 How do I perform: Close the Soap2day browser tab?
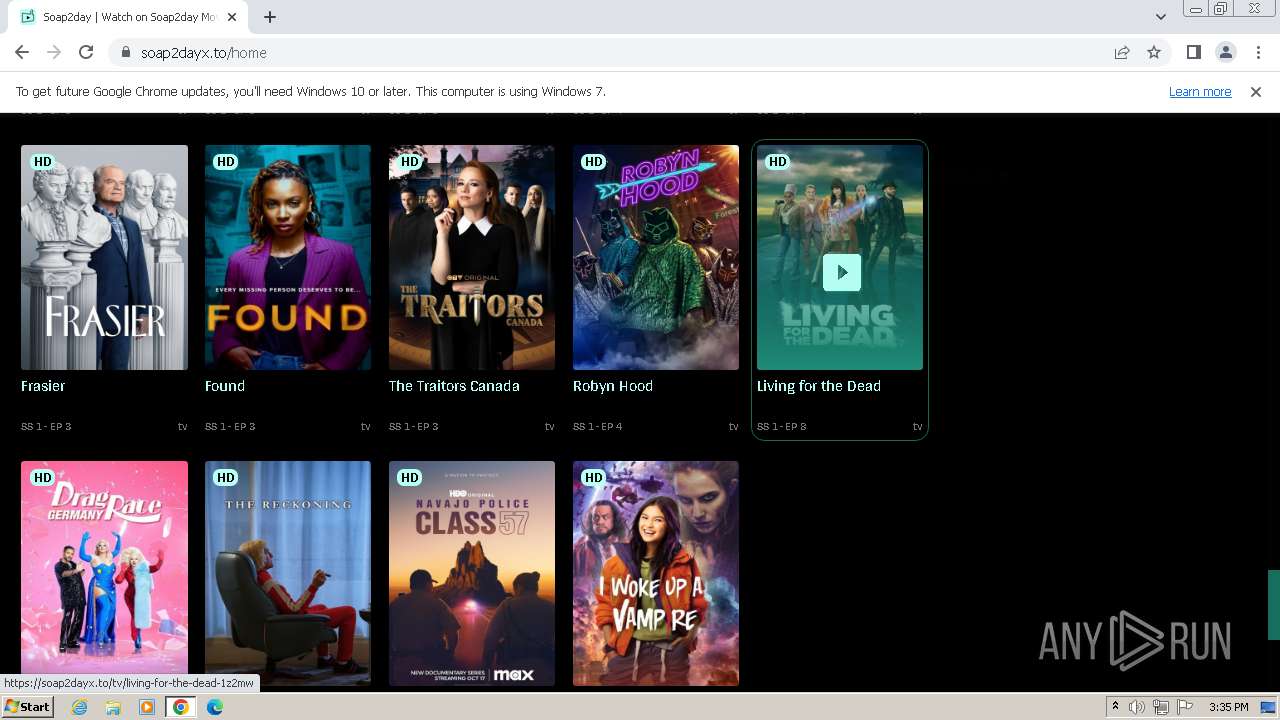click(232, 17)
